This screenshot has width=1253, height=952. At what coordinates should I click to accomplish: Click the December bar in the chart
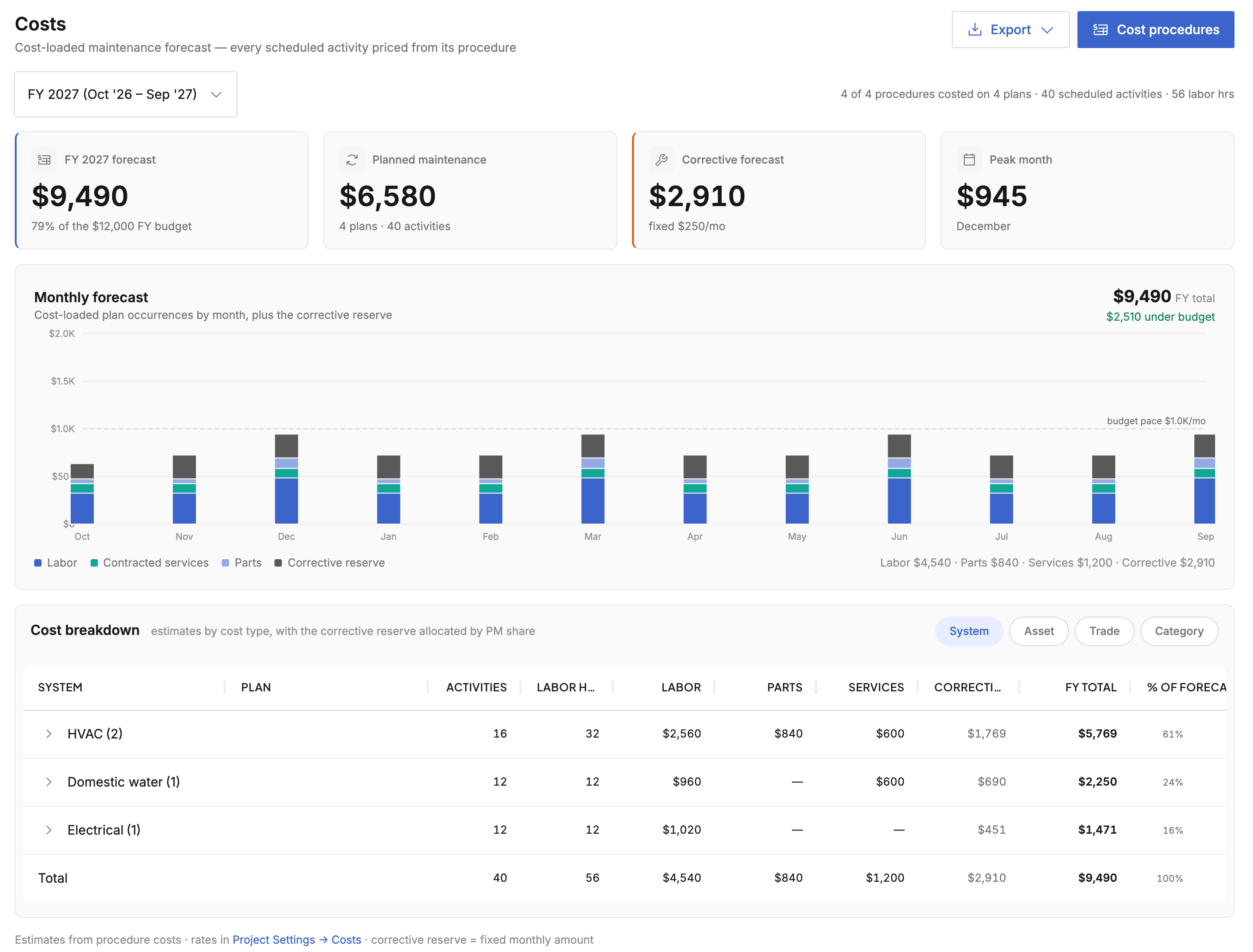286,479
